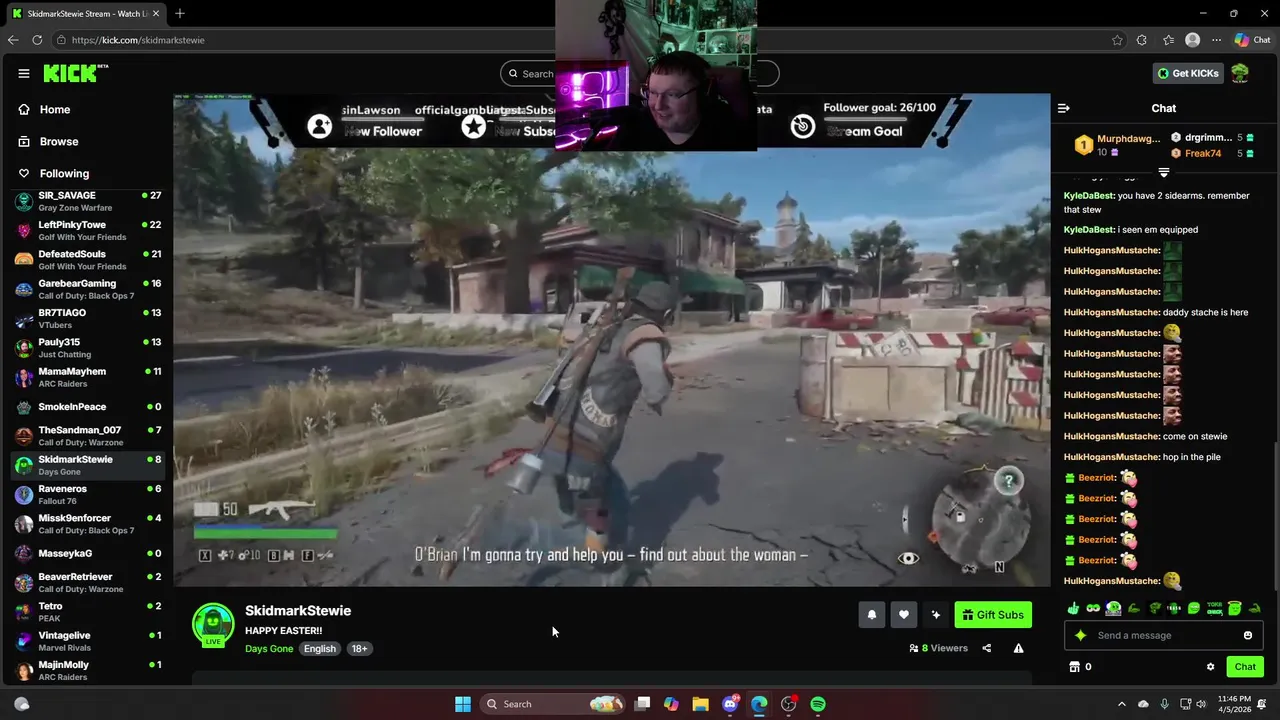Toggle follow with the heart icon

[903, 615]
